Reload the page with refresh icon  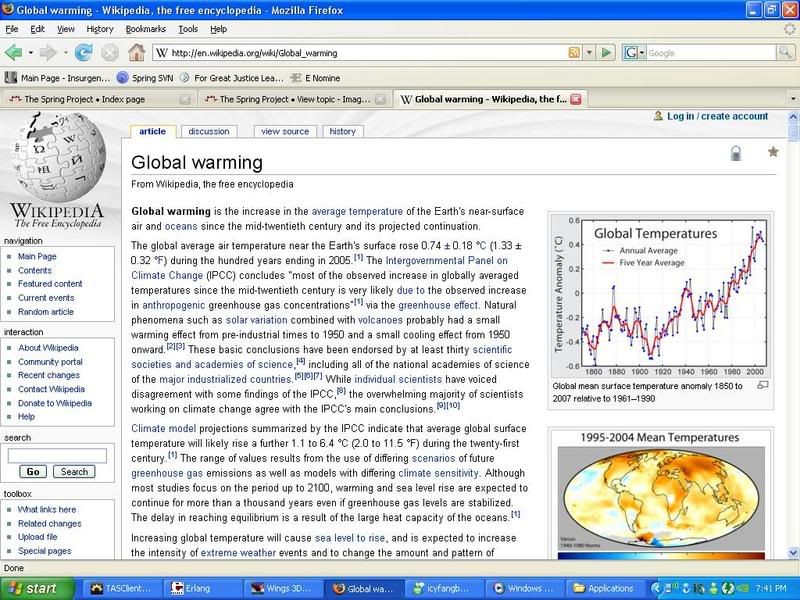83,52
